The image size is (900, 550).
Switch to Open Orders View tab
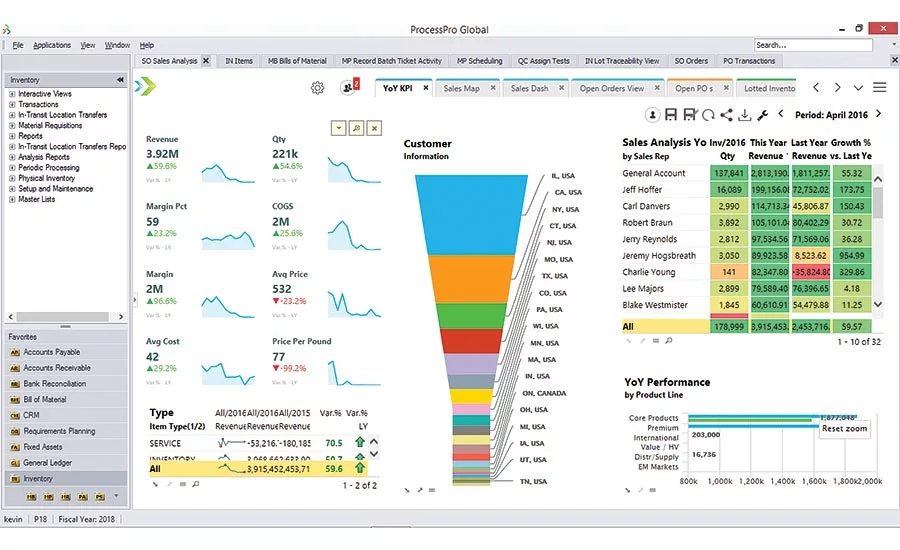[x=612, y=88]
